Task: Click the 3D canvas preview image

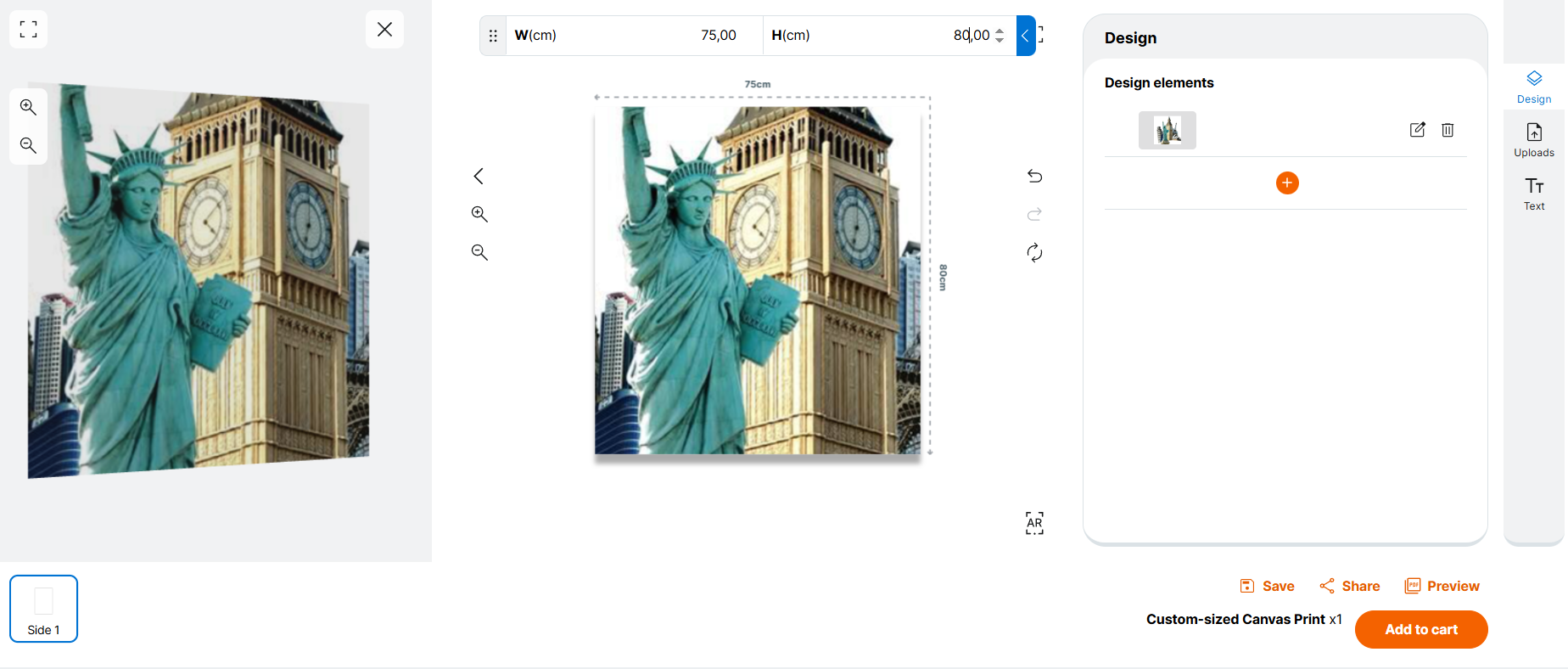Action: (199, 280)
